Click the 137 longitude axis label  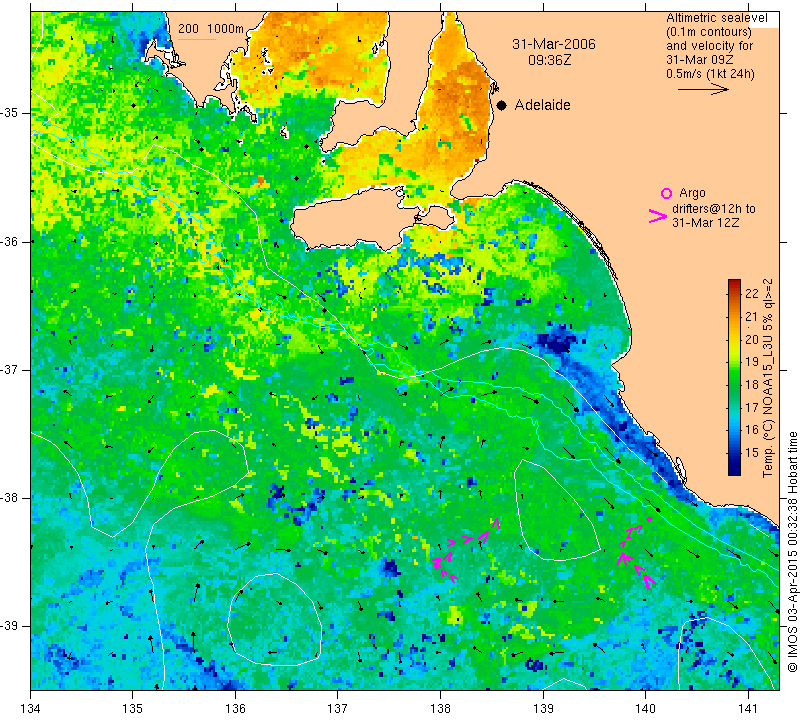click(338, 708)
